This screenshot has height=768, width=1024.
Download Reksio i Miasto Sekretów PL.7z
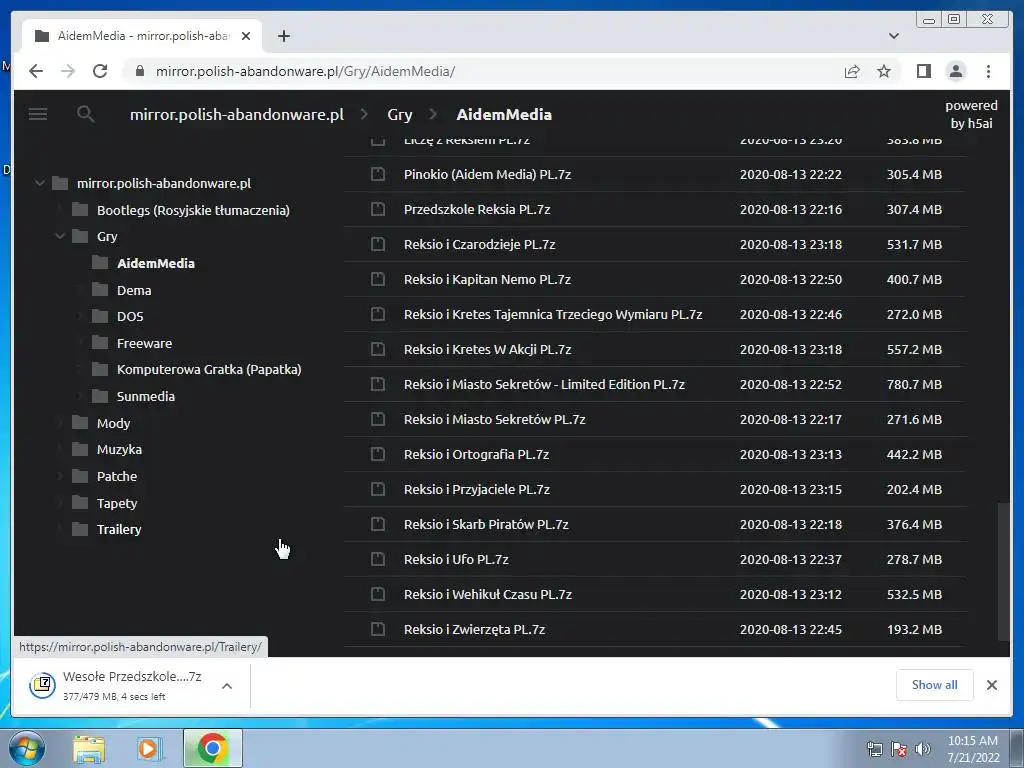click(x=494, y=419)
